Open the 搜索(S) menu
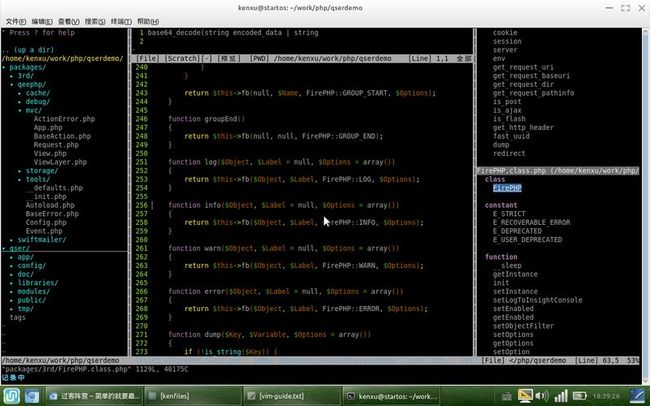 [x=95, y=21]
